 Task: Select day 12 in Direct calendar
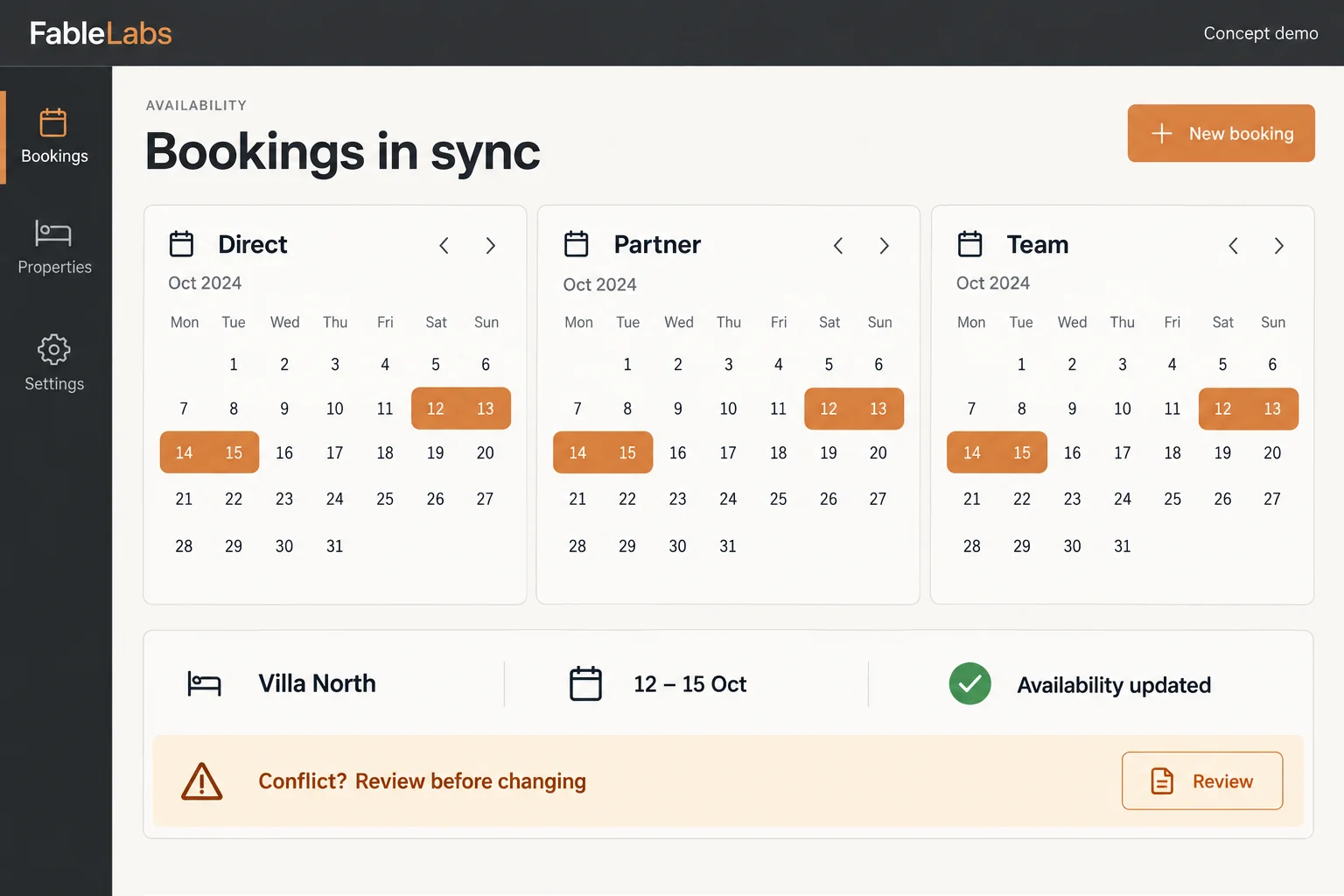click(436, 409)
